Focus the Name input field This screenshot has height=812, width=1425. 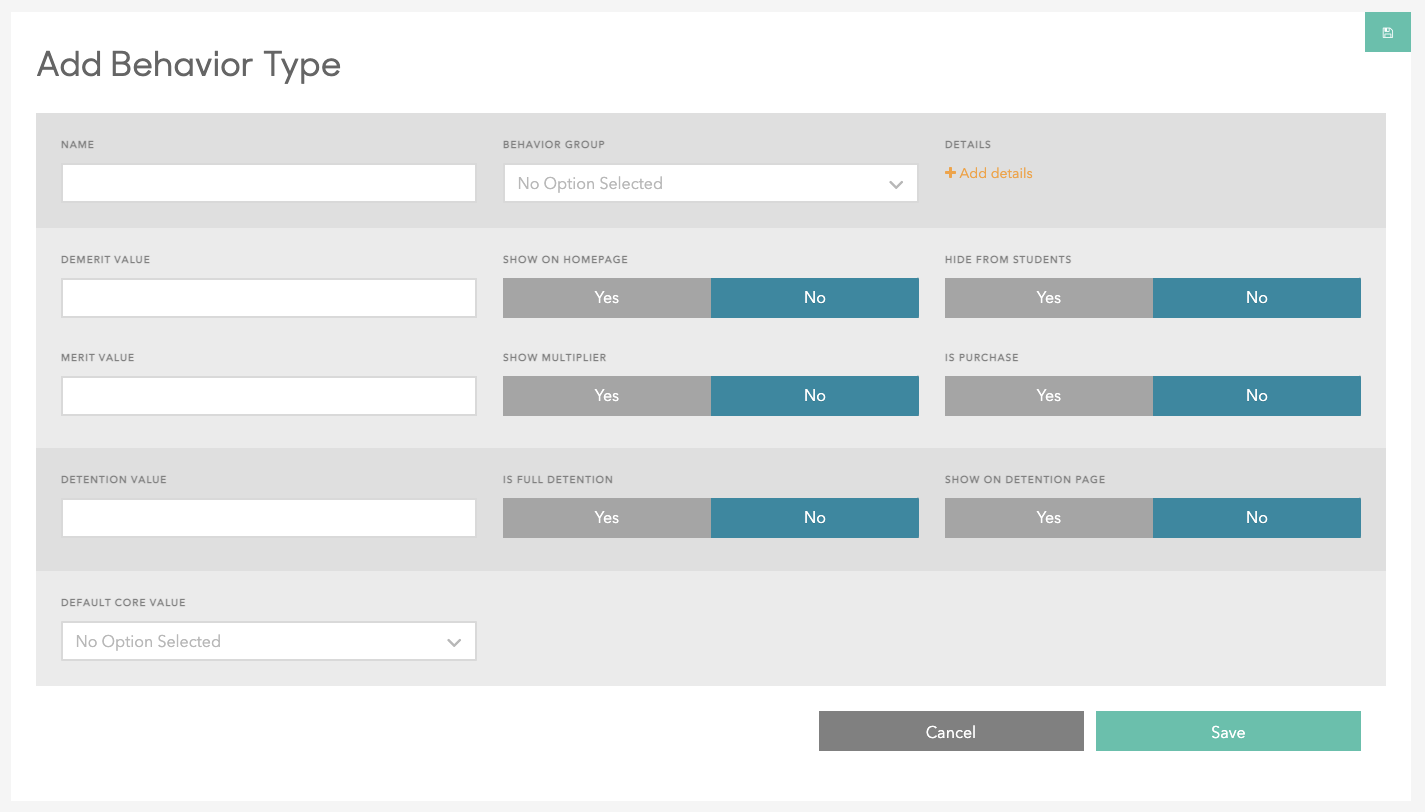[x=268, y=184]
